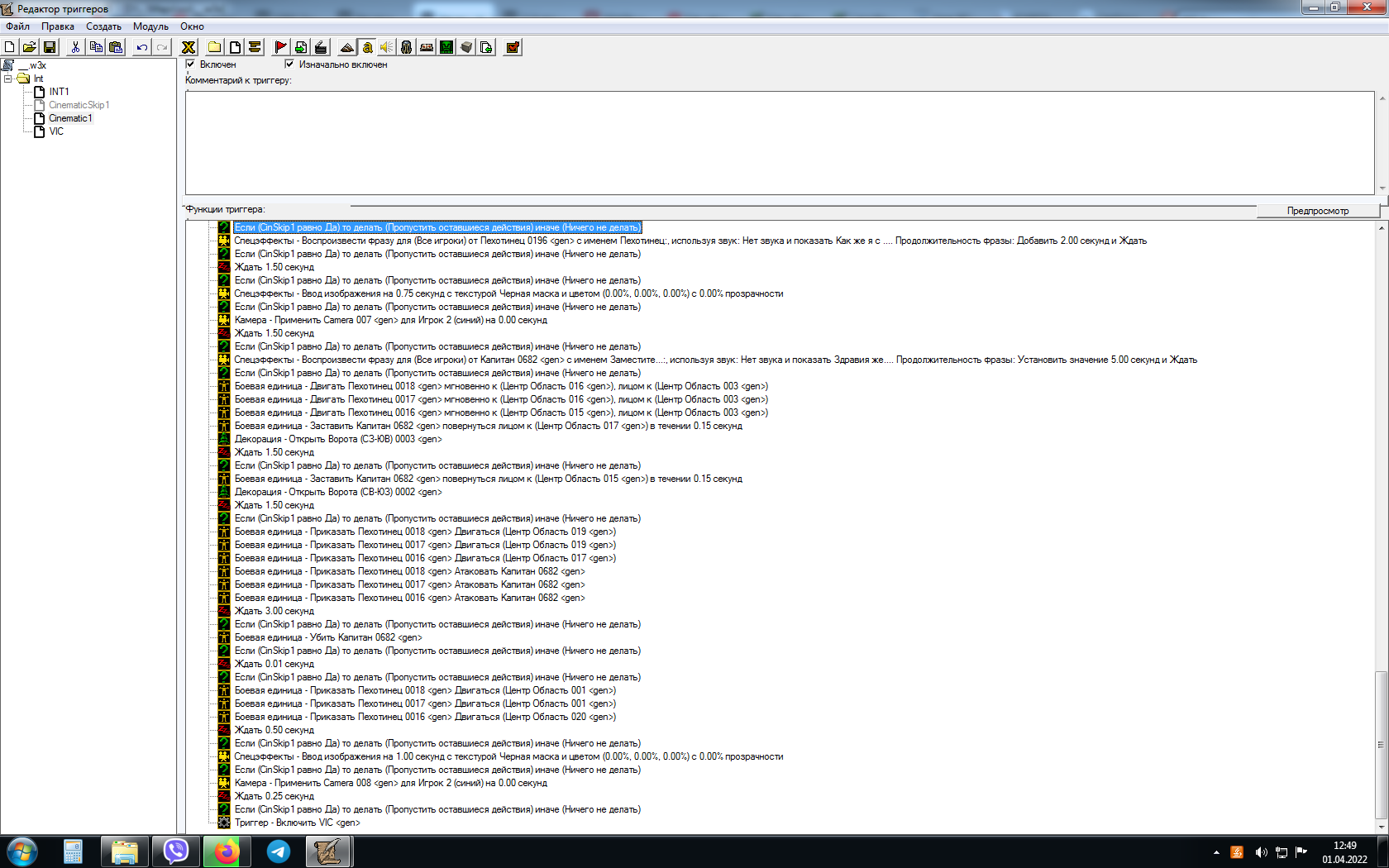Add a new trigger comment icon
This screenshot has height=868, width=1389.
(x=255, y=47)
